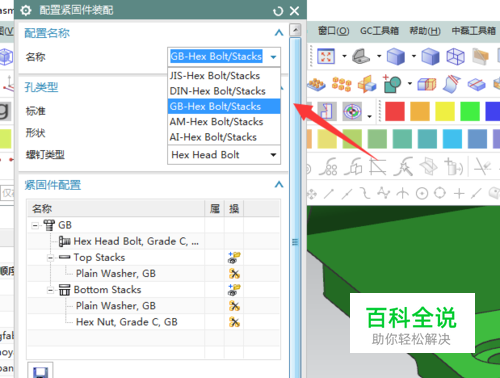Choose DIN-Hex Bolt/Stacks from dropdown list

(224, 91)
